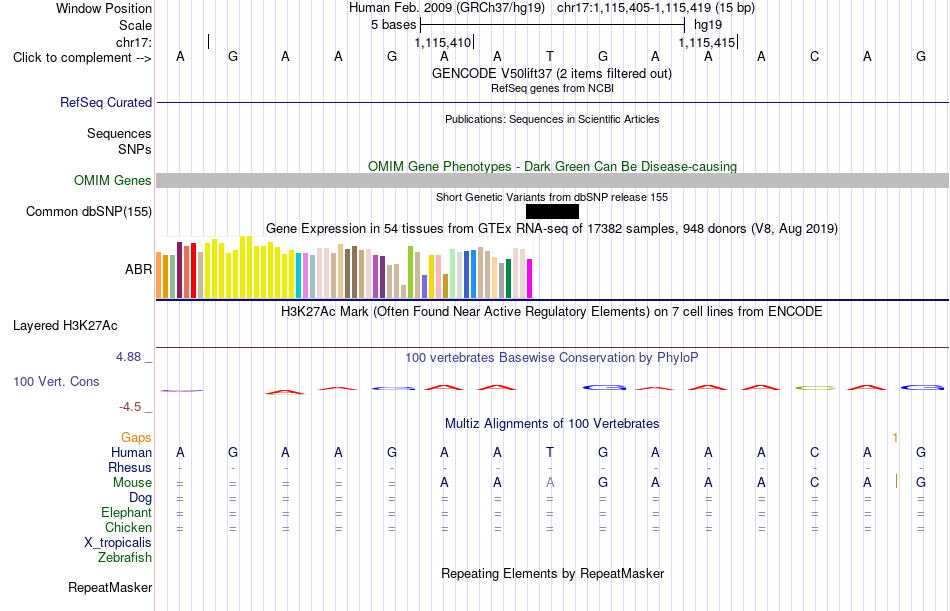This screenshot has width=950, height=611.
Task: Click the orange '1' in Gaps row
Action: point(895,438)
